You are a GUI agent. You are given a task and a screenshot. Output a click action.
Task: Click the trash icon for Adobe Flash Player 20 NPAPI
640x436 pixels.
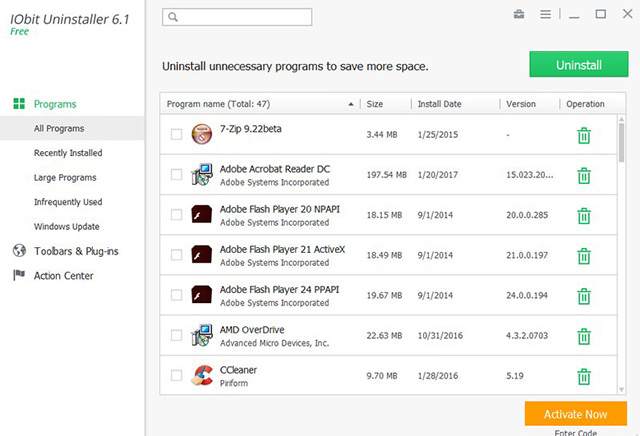tap(584, 216)
